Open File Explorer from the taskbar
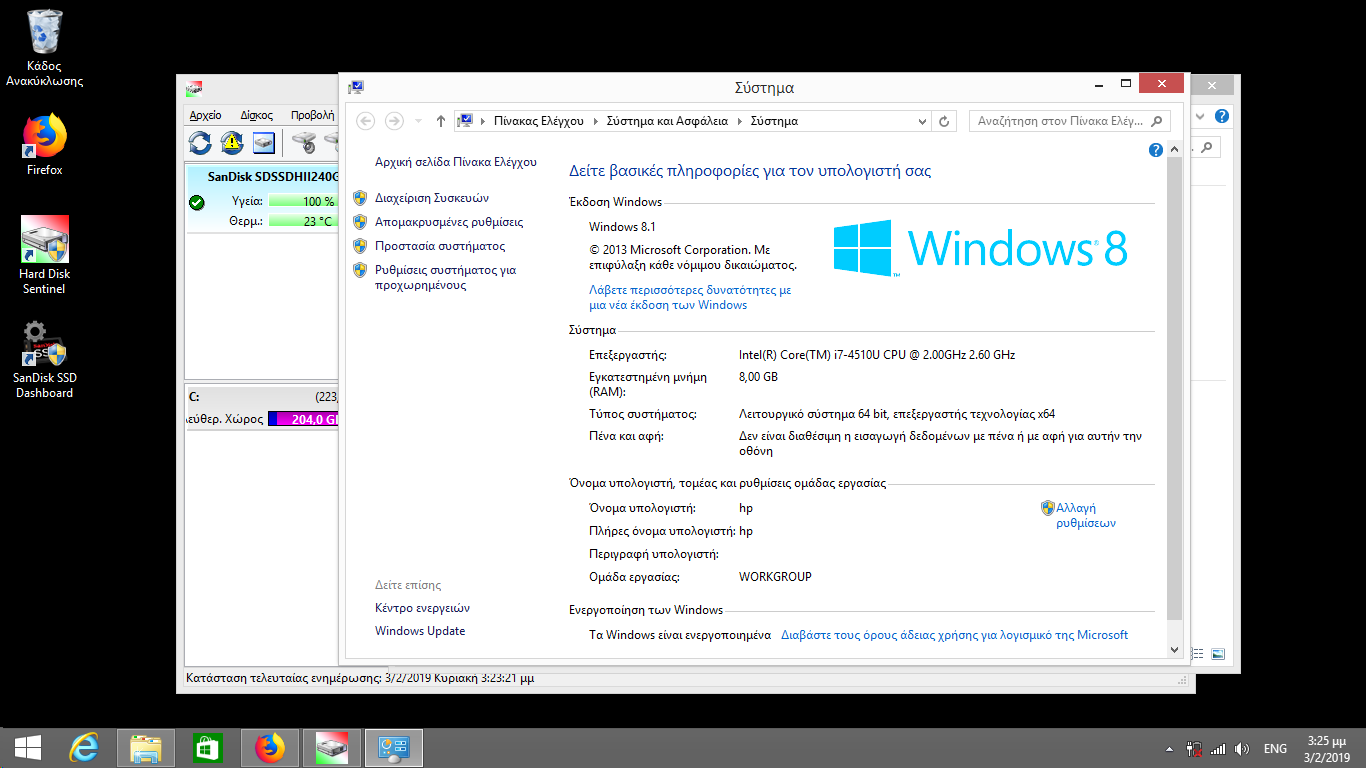Viewport: 1366px width, 768px height. click(x=146, y=747)
